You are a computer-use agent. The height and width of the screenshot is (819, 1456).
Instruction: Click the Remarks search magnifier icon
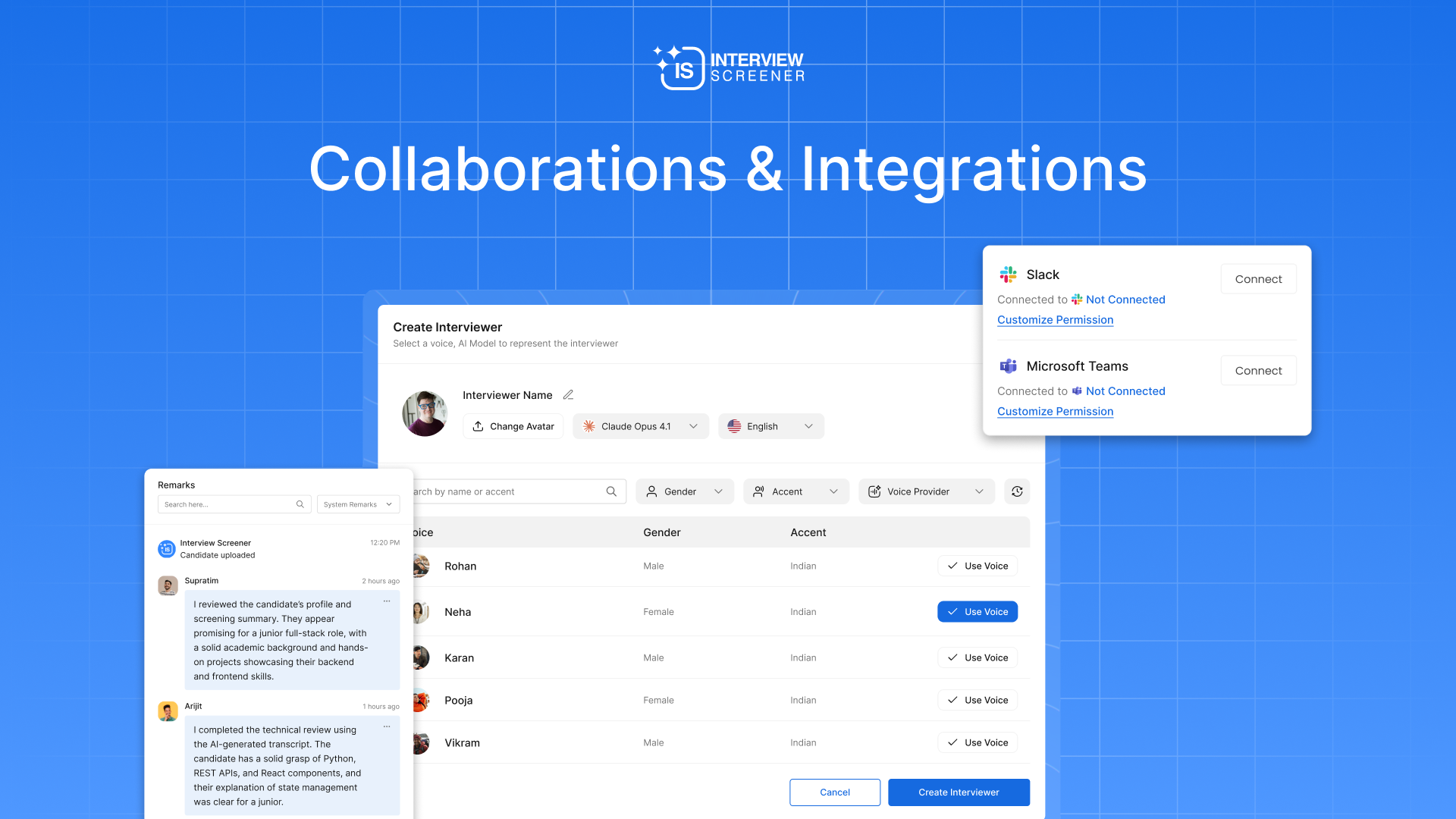point(300,504)
